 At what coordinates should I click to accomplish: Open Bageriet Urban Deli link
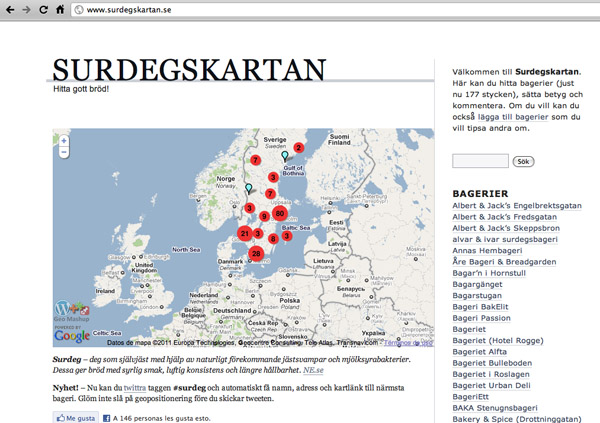[x=491, y=385]
